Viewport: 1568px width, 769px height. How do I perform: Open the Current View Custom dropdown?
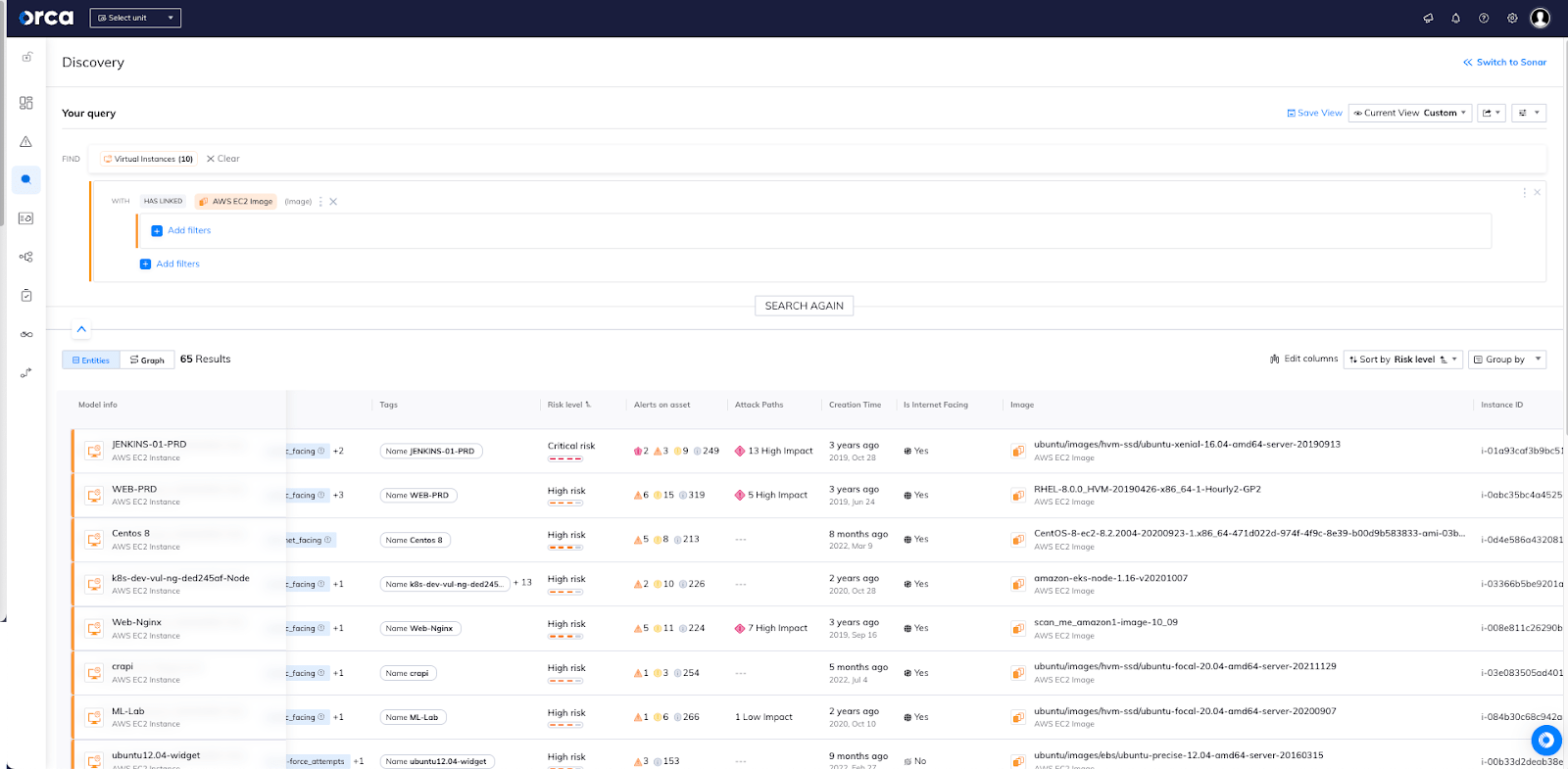pyautogui.click(x=1409, y=113)
